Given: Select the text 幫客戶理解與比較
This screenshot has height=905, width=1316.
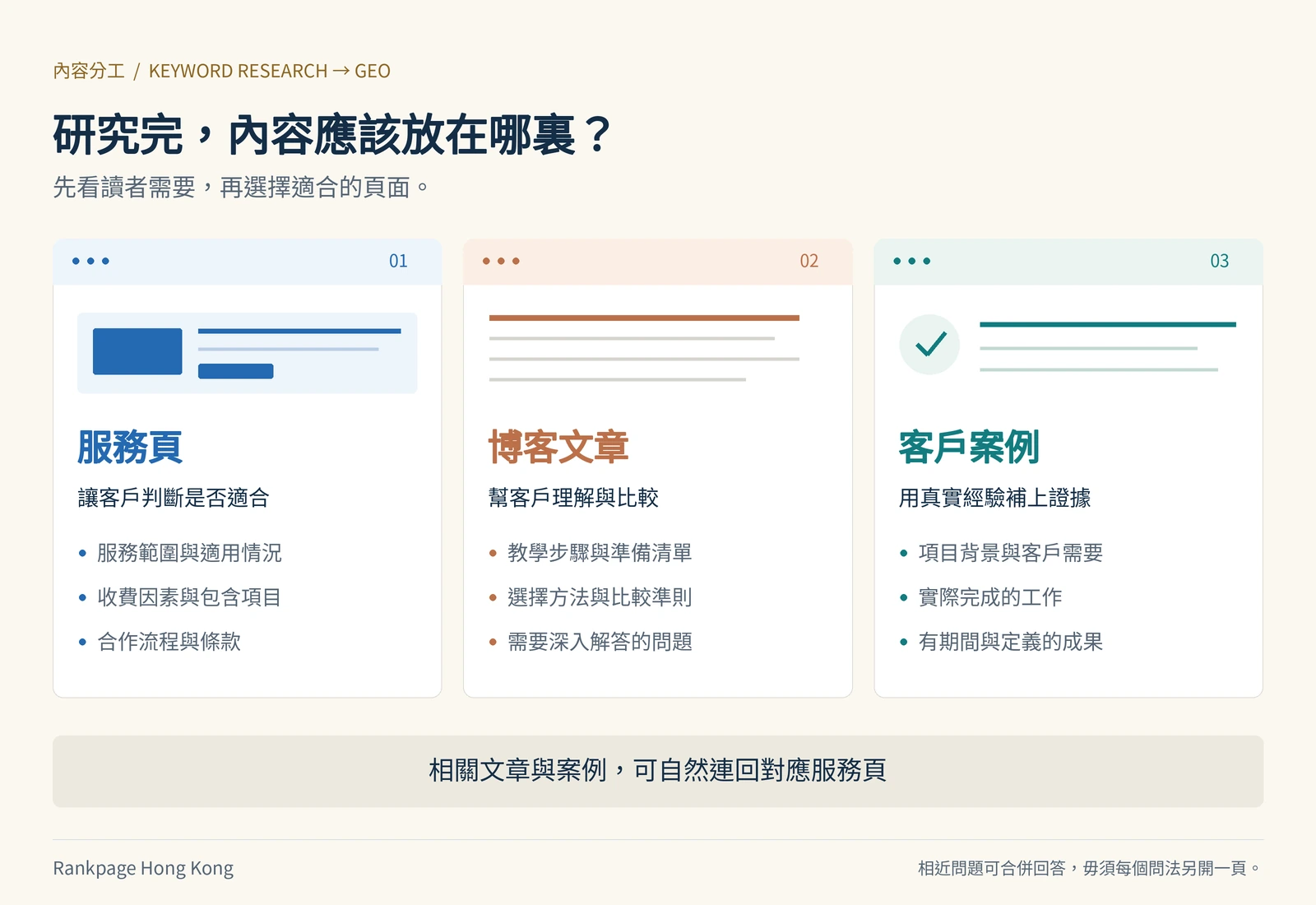Looking at the screenshot, I should (x=573, y=498).
